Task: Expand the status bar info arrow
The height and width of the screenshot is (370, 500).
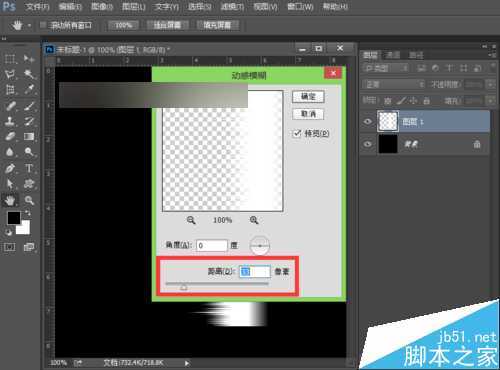Action: 187,363
